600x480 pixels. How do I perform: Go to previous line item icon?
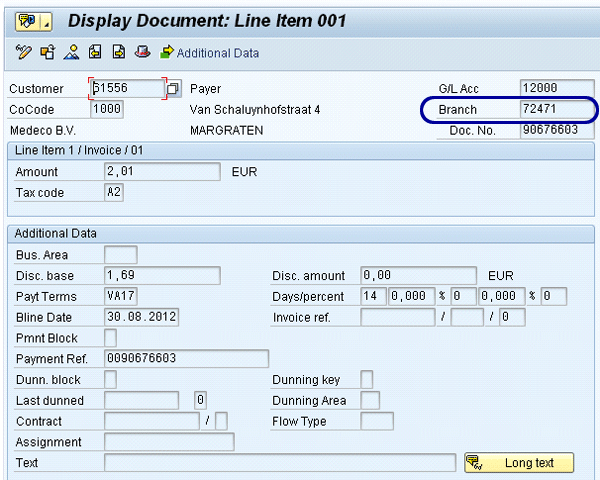(x=95, y=52)
